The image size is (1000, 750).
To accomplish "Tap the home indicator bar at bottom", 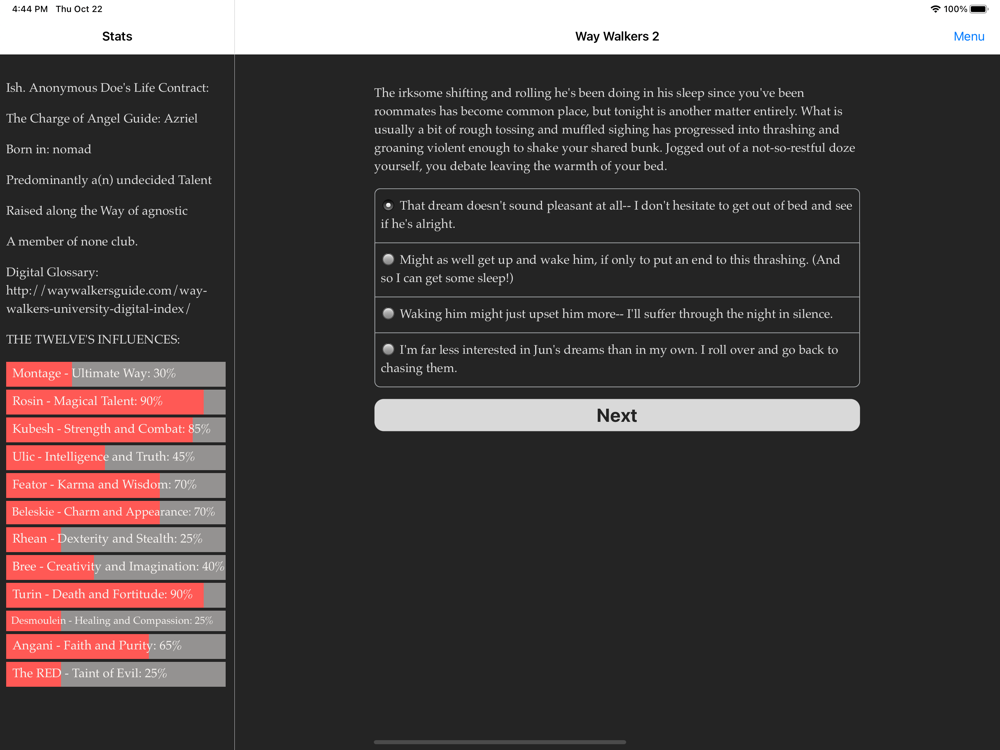I will 499,742.
